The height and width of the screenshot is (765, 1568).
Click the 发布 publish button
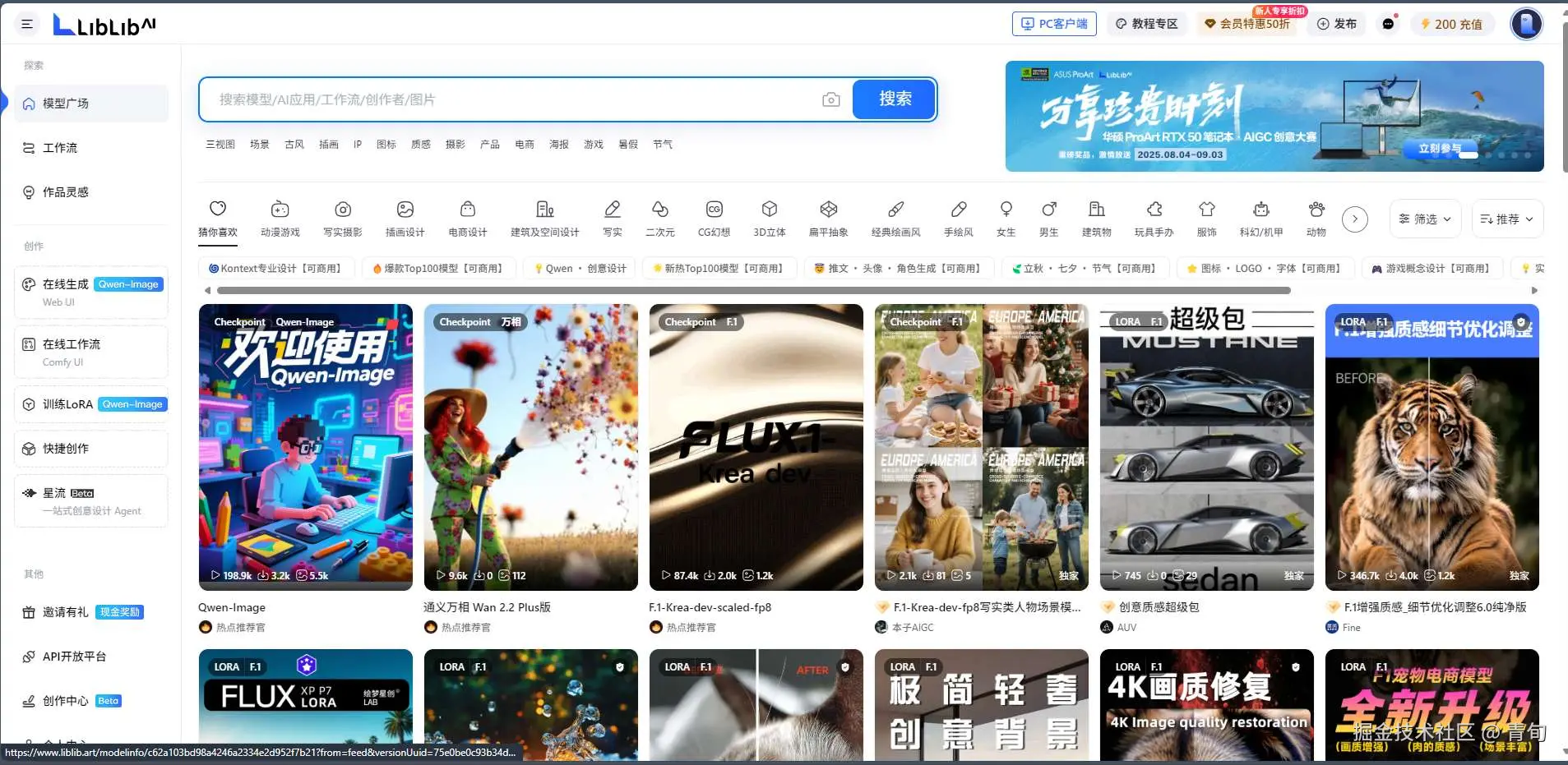coord(1337,24)
